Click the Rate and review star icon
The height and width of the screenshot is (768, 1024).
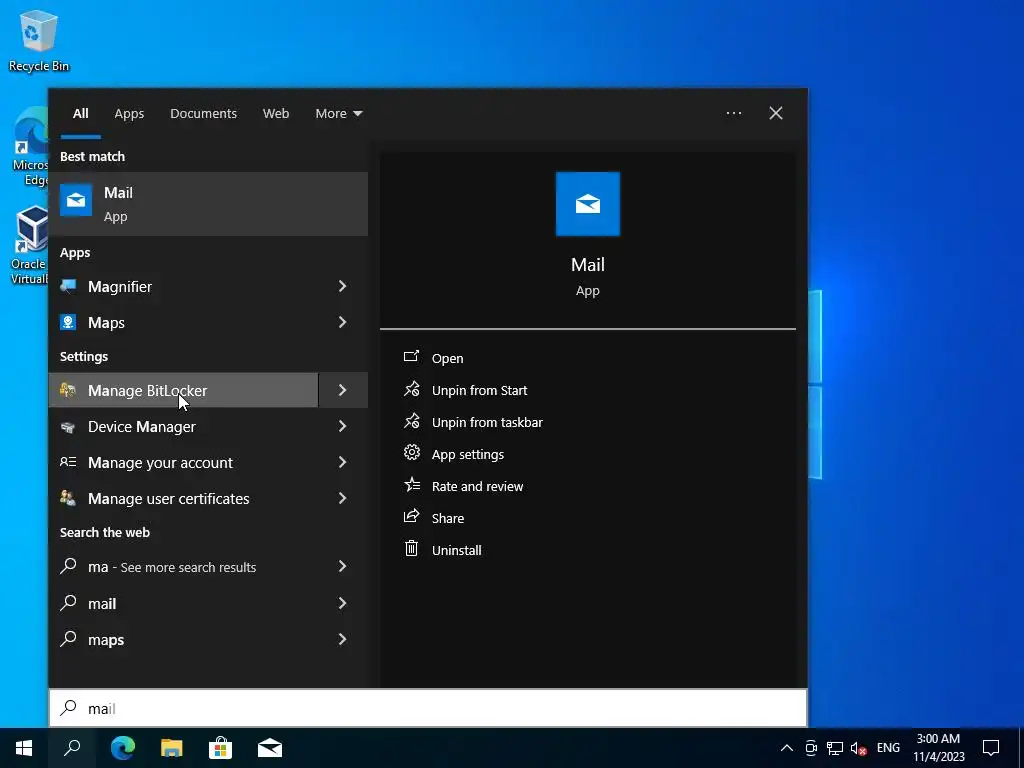[x=411, y=485]
